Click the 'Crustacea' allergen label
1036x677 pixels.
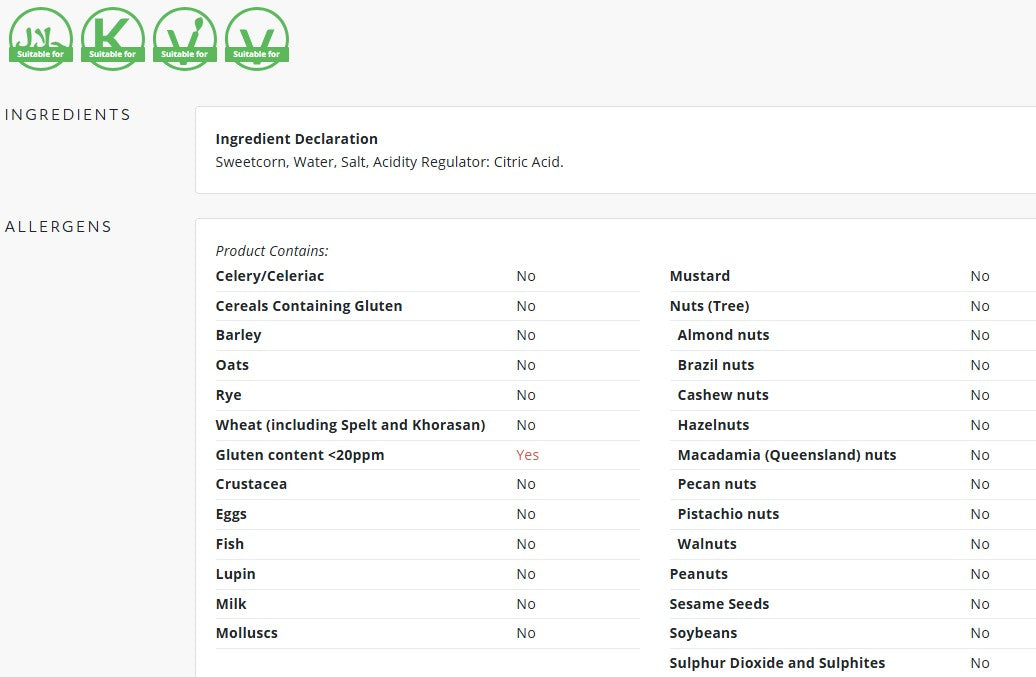251,484
